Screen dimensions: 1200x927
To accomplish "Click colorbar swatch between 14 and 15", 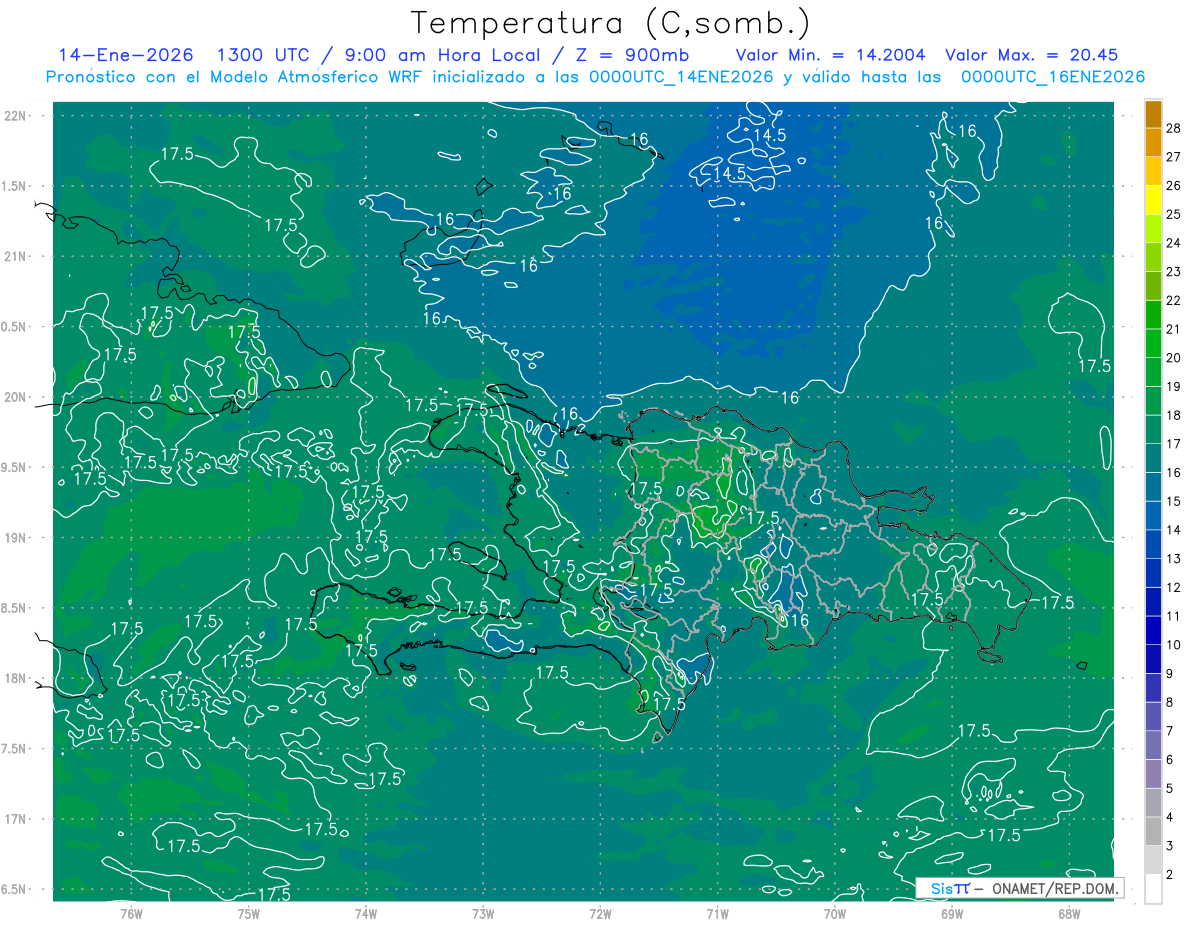I will pyautogui.click(x=1153, y=516).
